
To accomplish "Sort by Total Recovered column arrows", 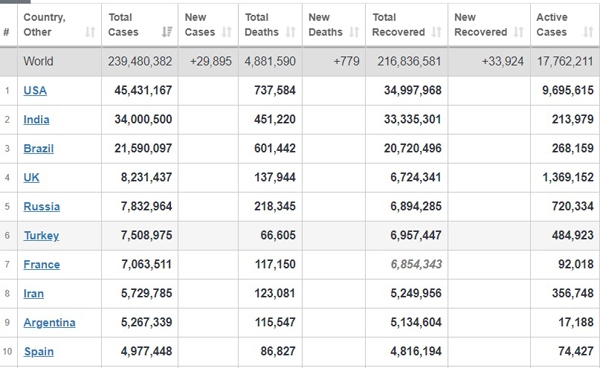I will [436, 32].
